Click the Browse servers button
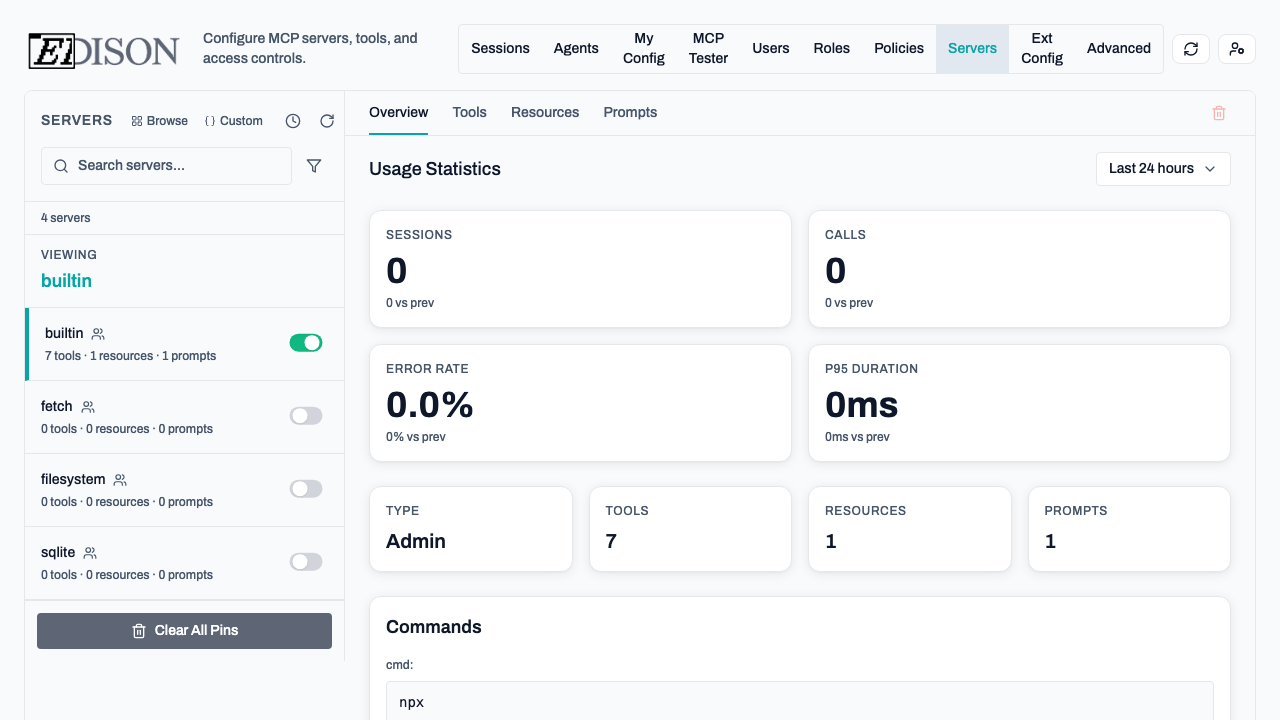The image size is (1280, 720). coord(159,121)
